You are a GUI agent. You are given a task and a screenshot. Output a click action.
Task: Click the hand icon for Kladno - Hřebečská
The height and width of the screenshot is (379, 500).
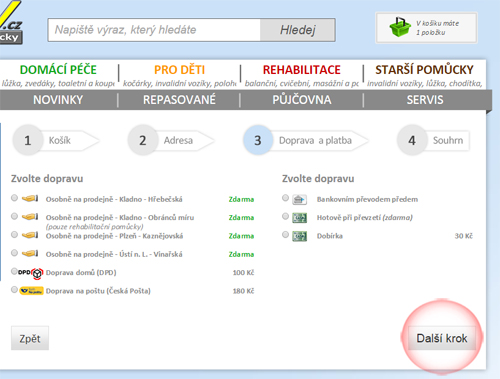click(x=30, y=199)
